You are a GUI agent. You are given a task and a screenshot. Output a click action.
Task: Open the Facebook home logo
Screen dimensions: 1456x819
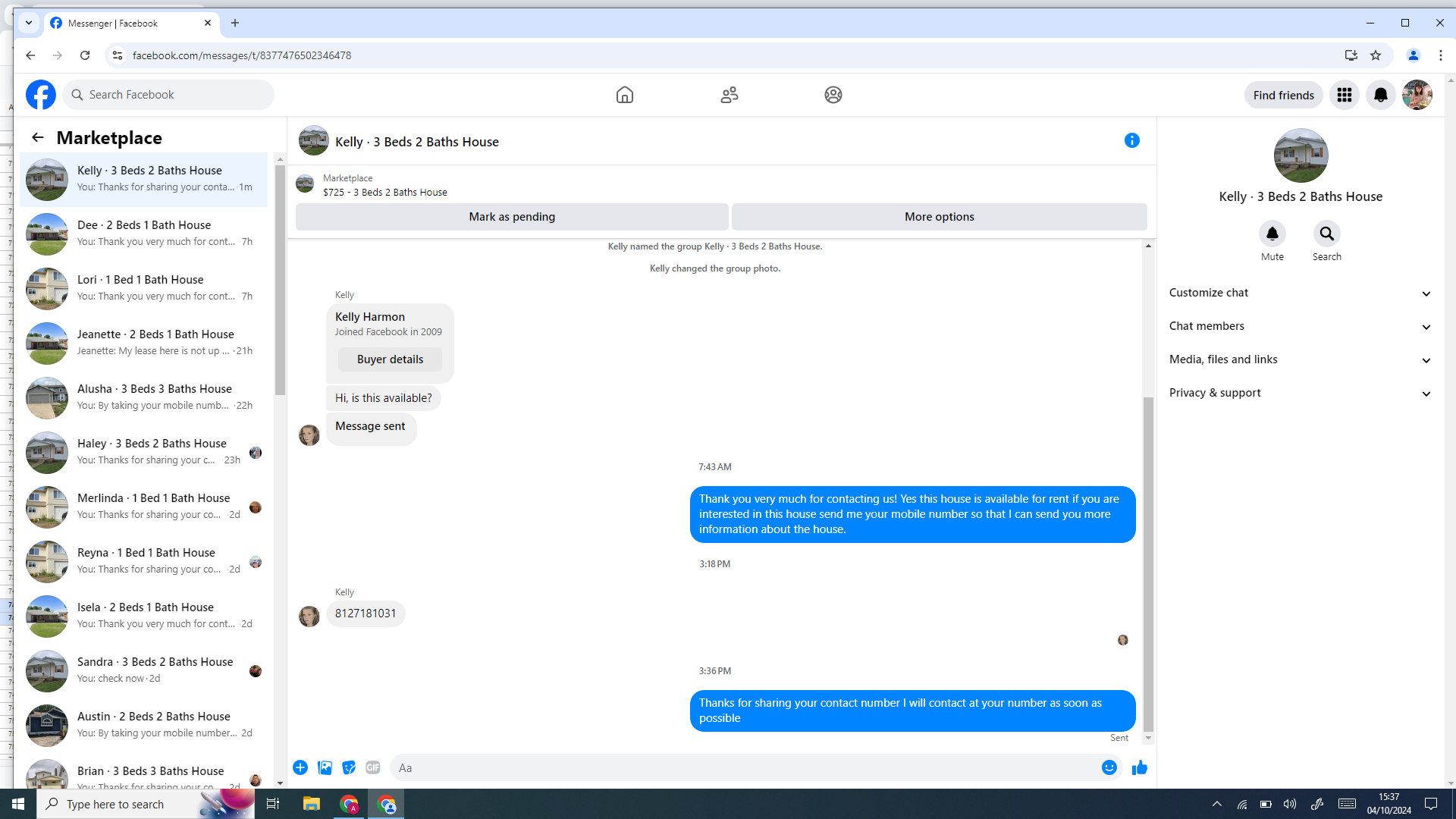click(41, 95)
